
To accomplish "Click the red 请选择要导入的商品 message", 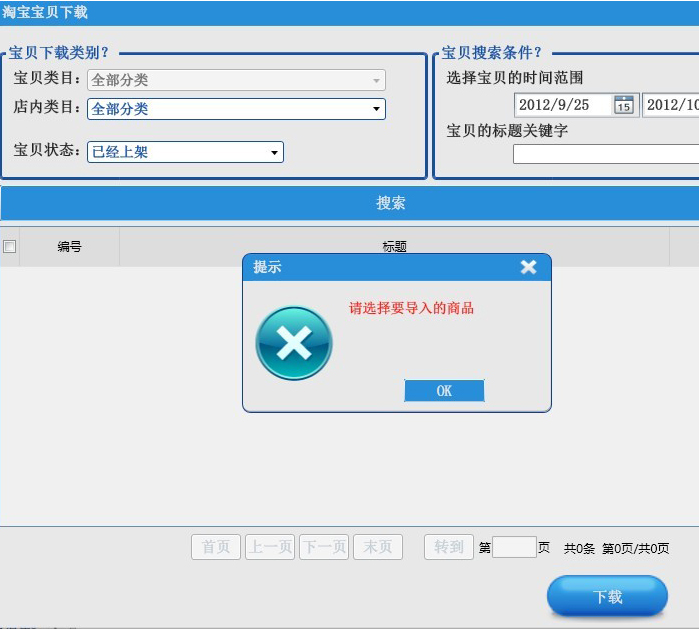I will click(x=411, y=308).
